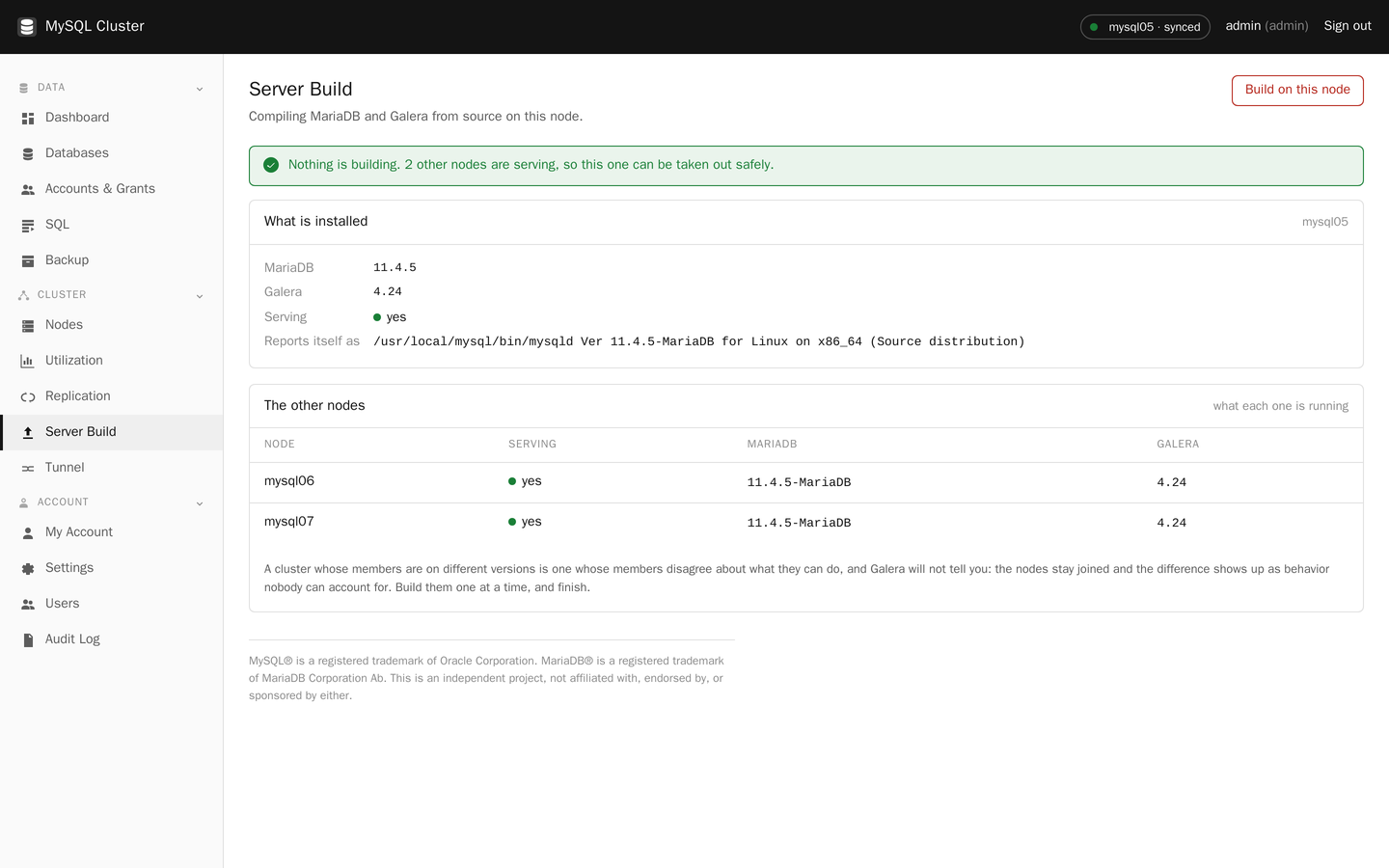The height and width of the screenshot is (868, 1389).
Task: Click the Databases cylinder icon
Action: pos(28,153)
